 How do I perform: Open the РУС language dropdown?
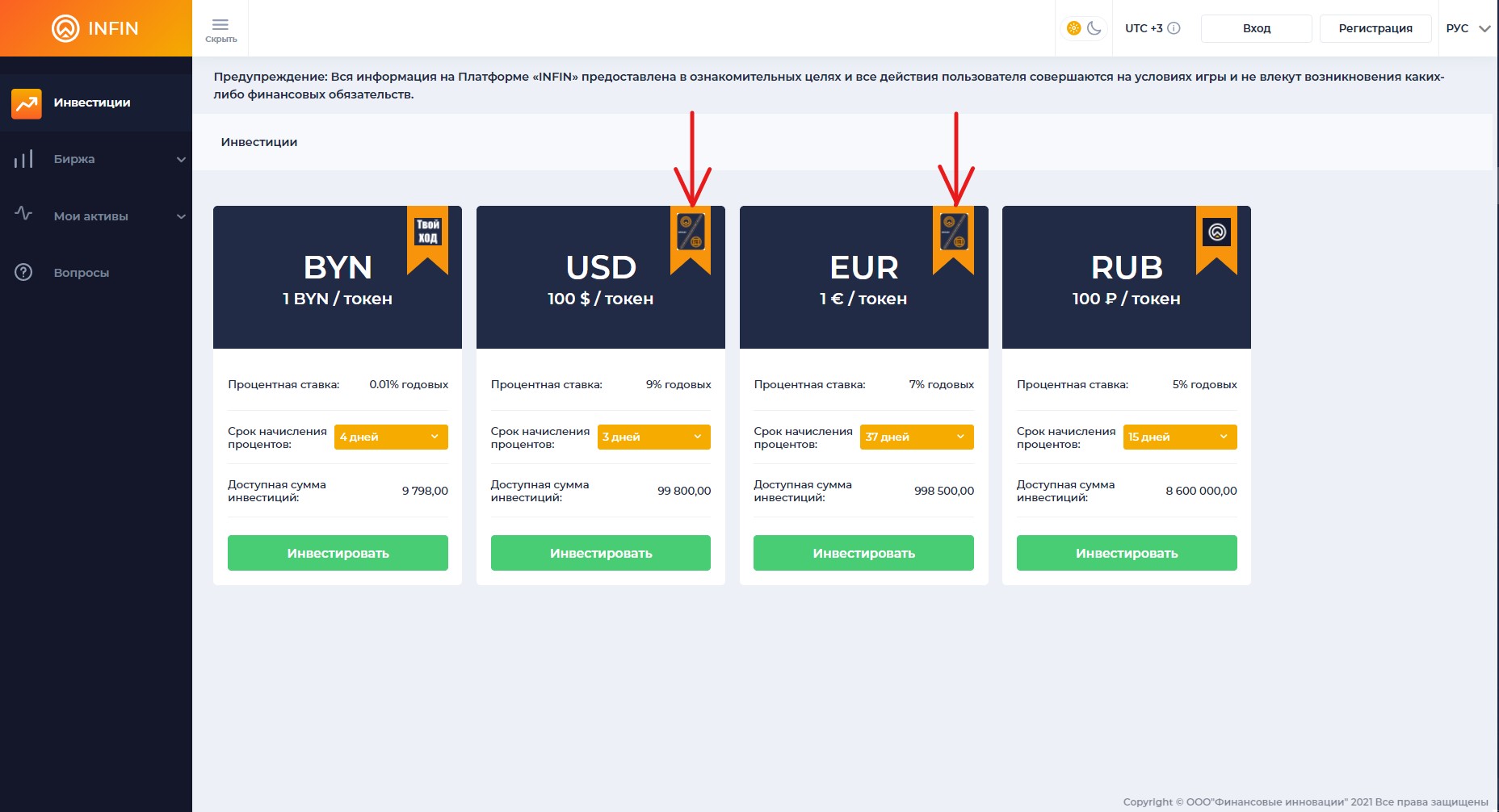[1468, 28]
